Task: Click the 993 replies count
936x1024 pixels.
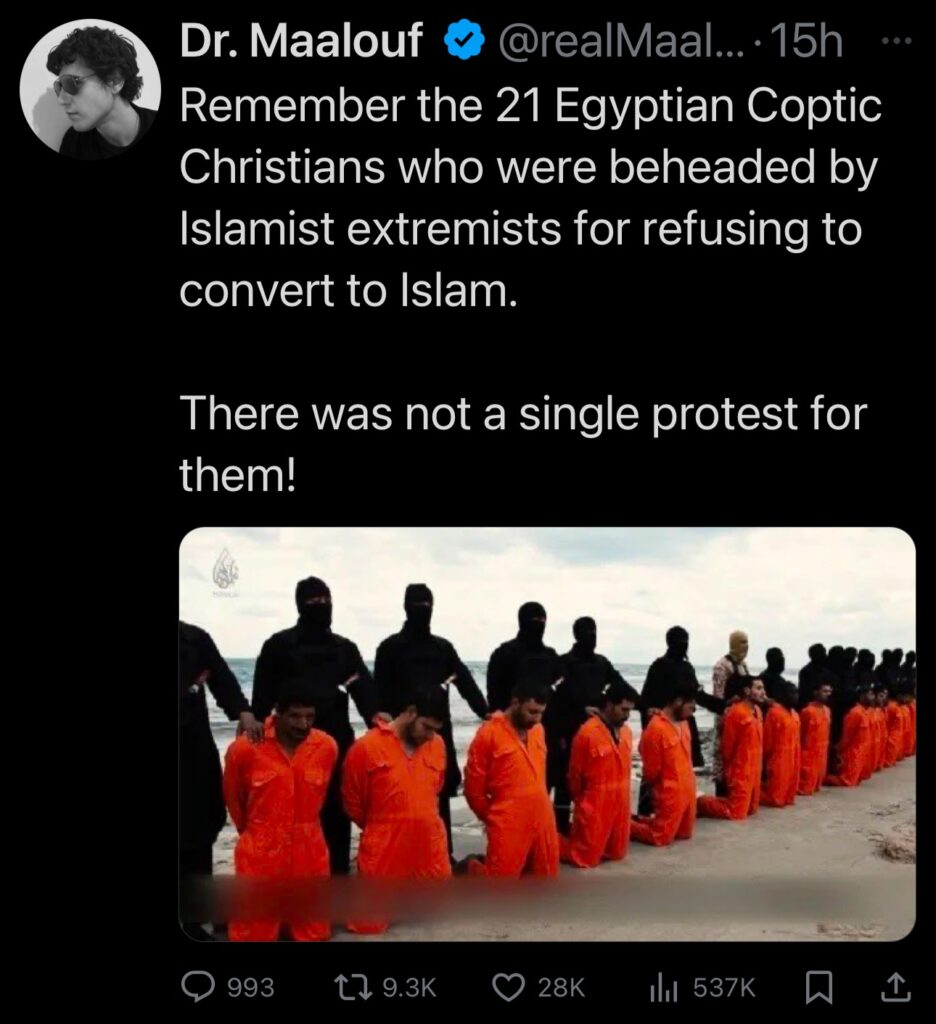Action: coord(251,987)
